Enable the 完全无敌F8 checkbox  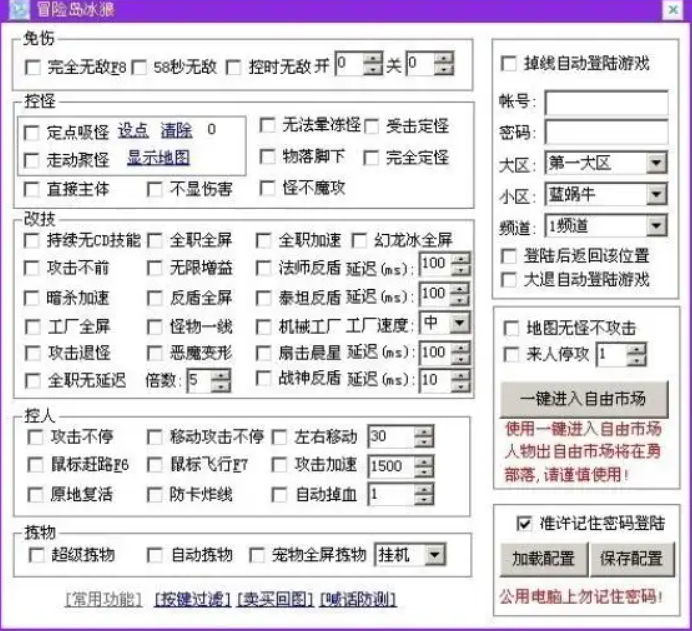pyautogui.click(x=33, y=68)
